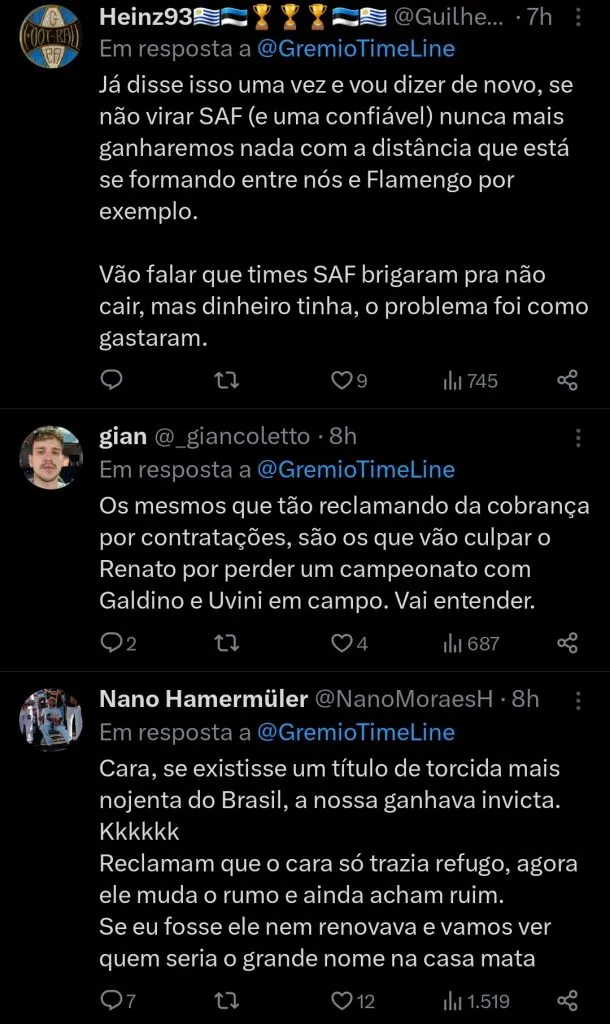The height and width of the screenshot is (1024, 610).
Task: Click the @_giancoletto username handle
Action: (226, 436)
